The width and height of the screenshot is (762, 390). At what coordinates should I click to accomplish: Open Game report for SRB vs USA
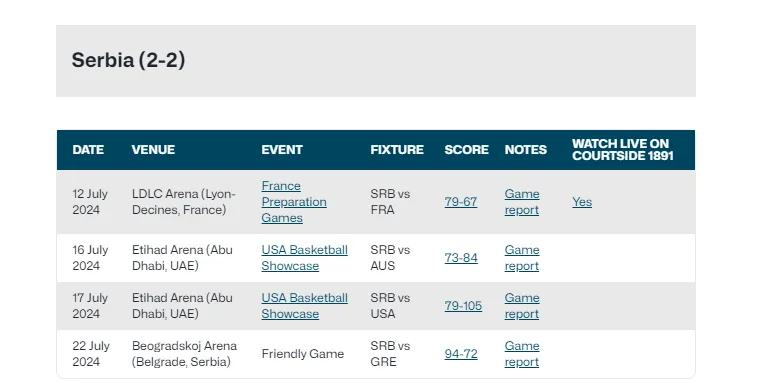click(522, 305)
